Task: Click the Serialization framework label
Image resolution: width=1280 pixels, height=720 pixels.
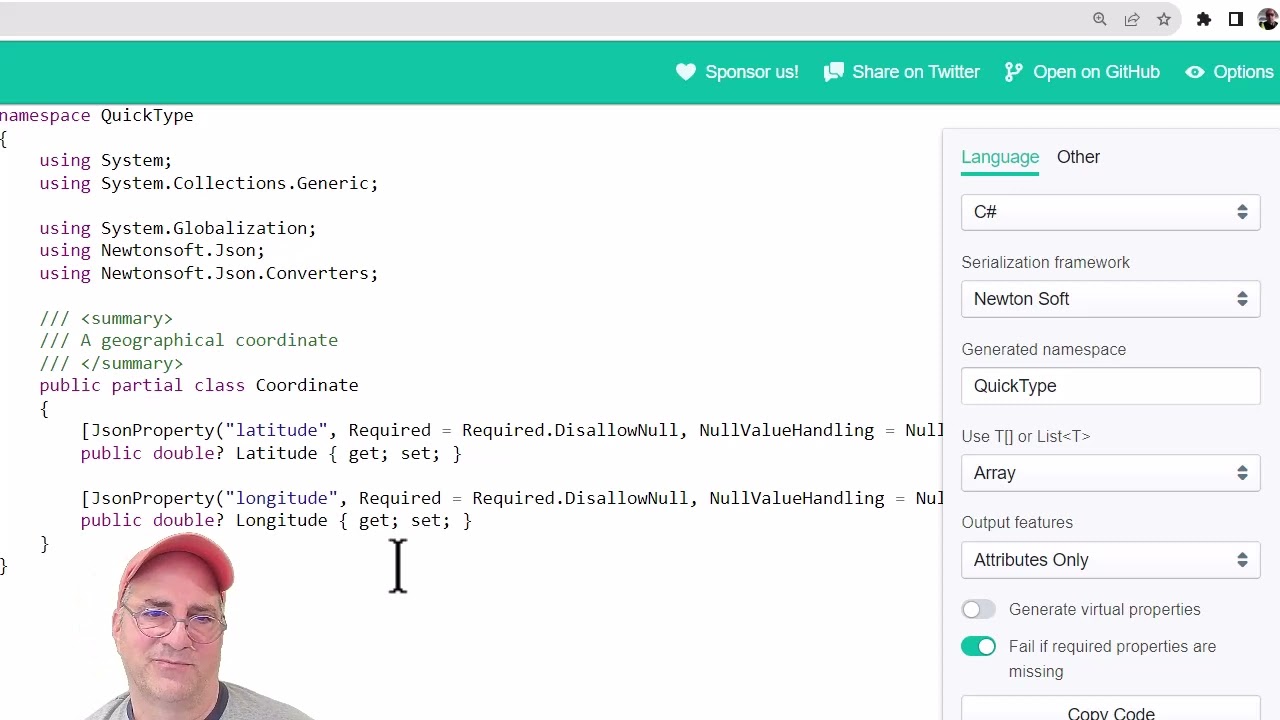Action: tap(1045, 262)
